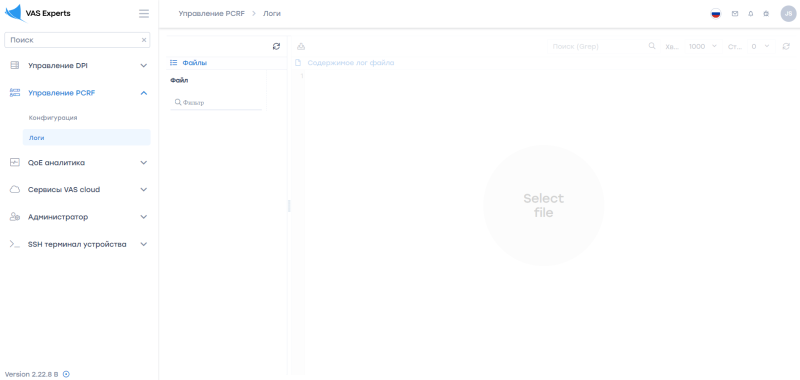Click Логи breadcrumb item
Viewport: 800px width, 380px height.
click(x=271, y=14)
